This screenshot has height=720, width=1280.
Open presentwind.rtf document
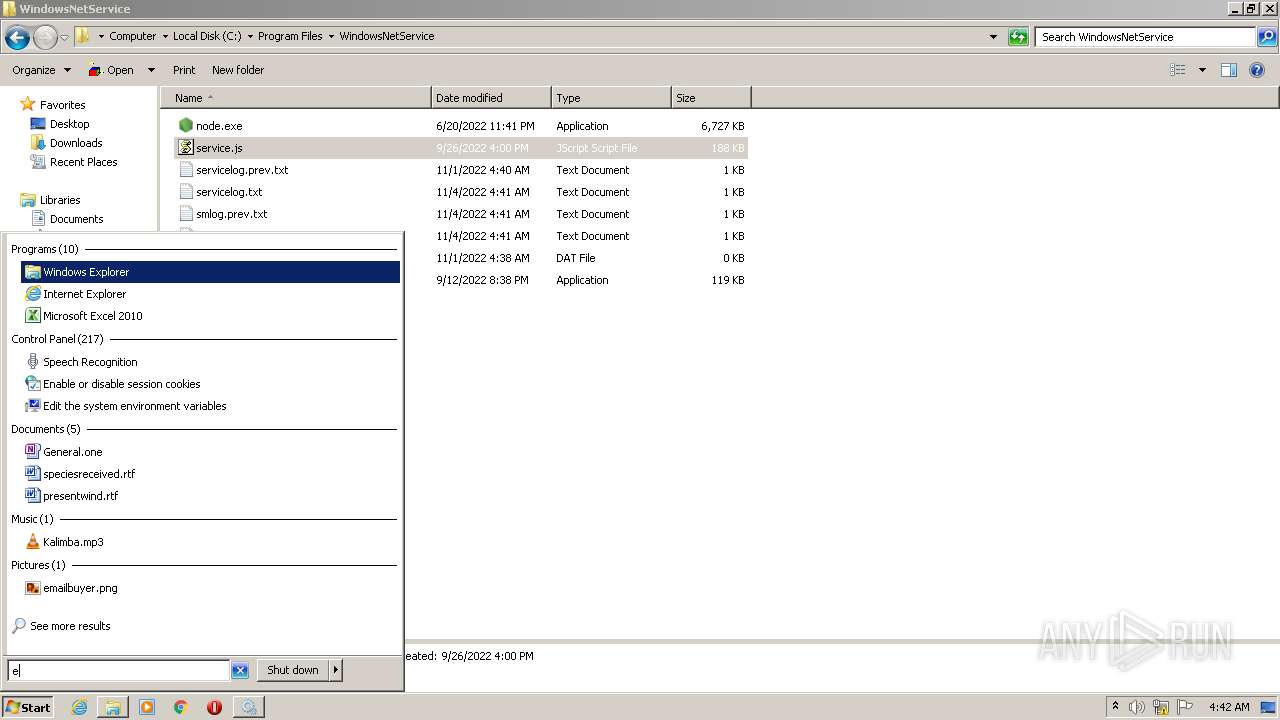coord(210,496)
